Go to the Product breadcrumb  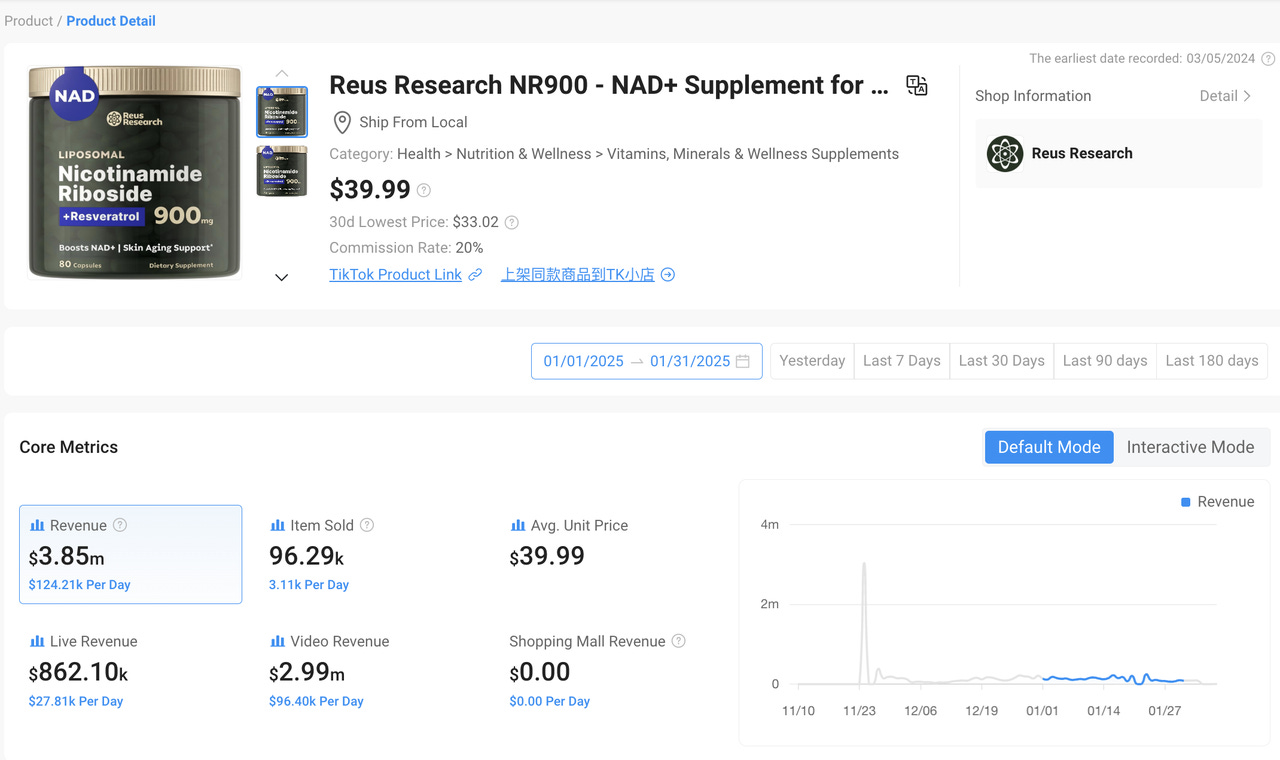(29, 21)
